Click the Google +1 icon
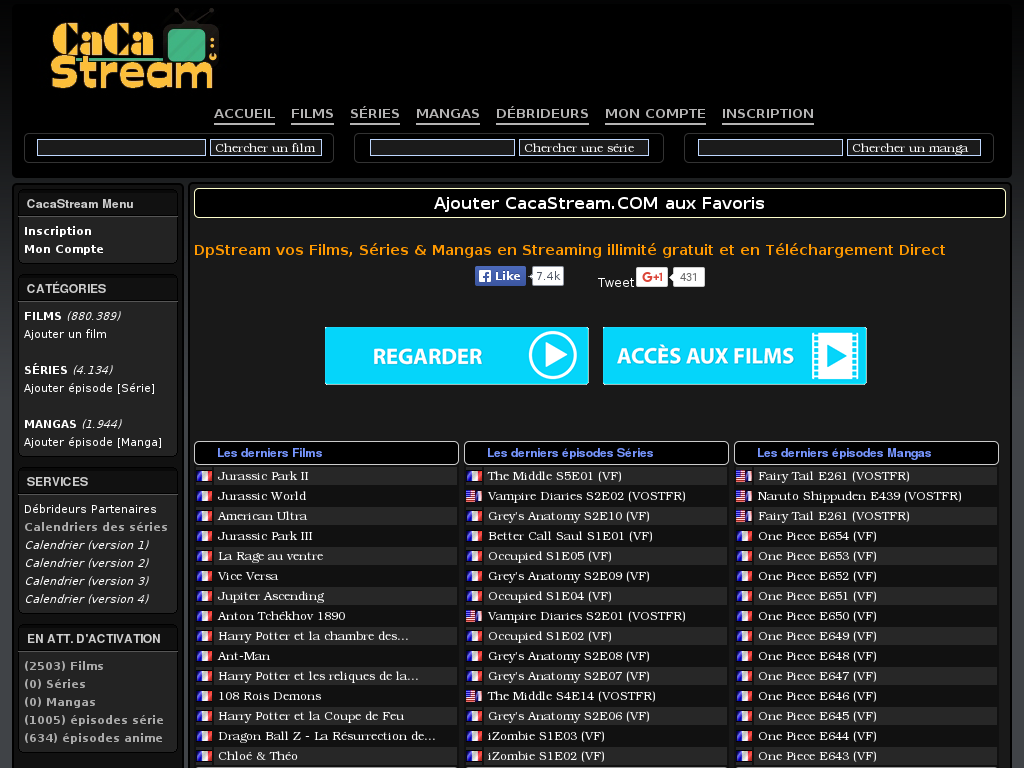Screen dimensions: 1024x768 pyautogui.click(x=651, y=277)
